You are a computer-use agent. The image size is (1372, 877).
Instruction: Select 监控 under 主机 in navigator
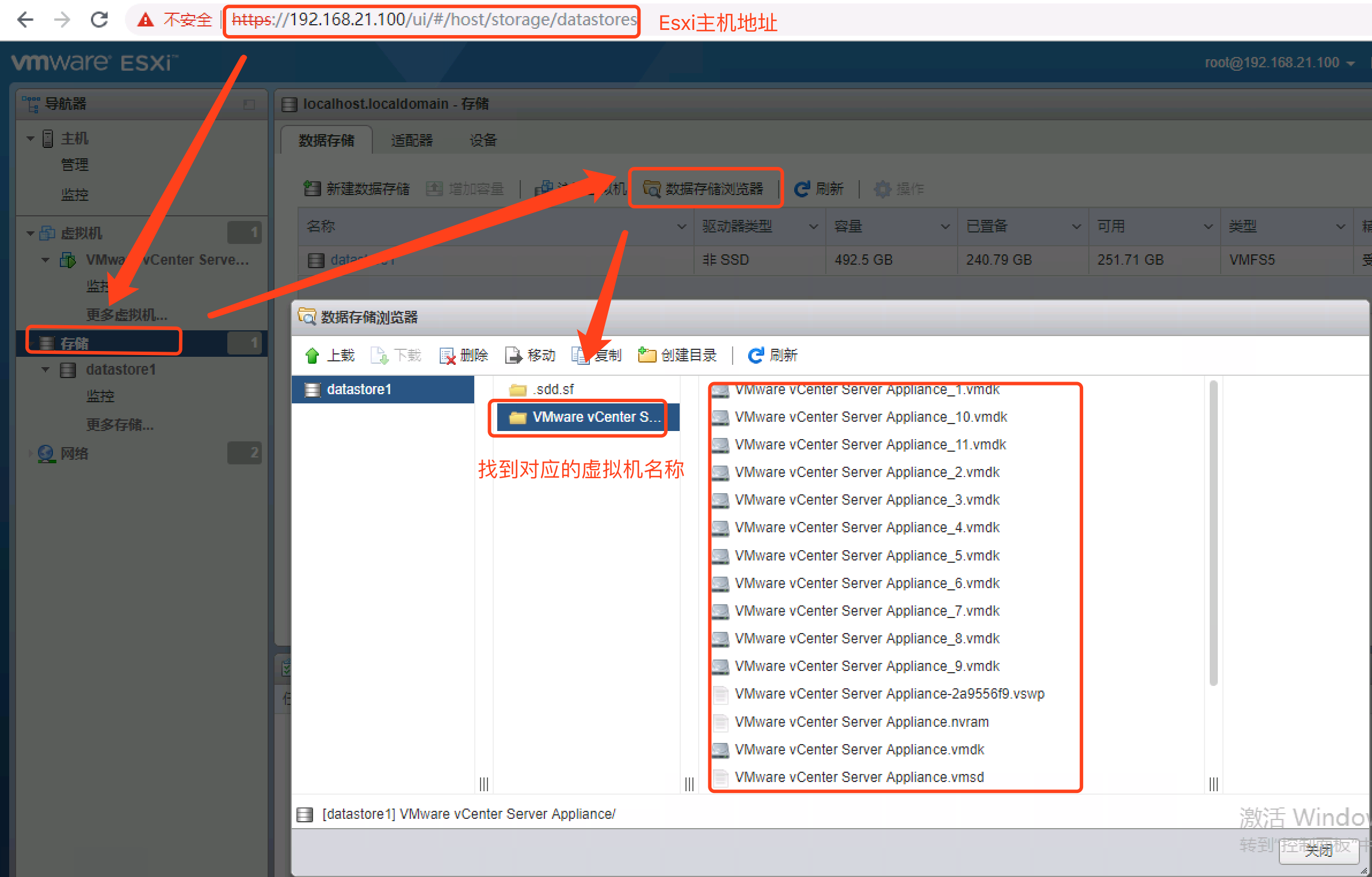point(75,195)
